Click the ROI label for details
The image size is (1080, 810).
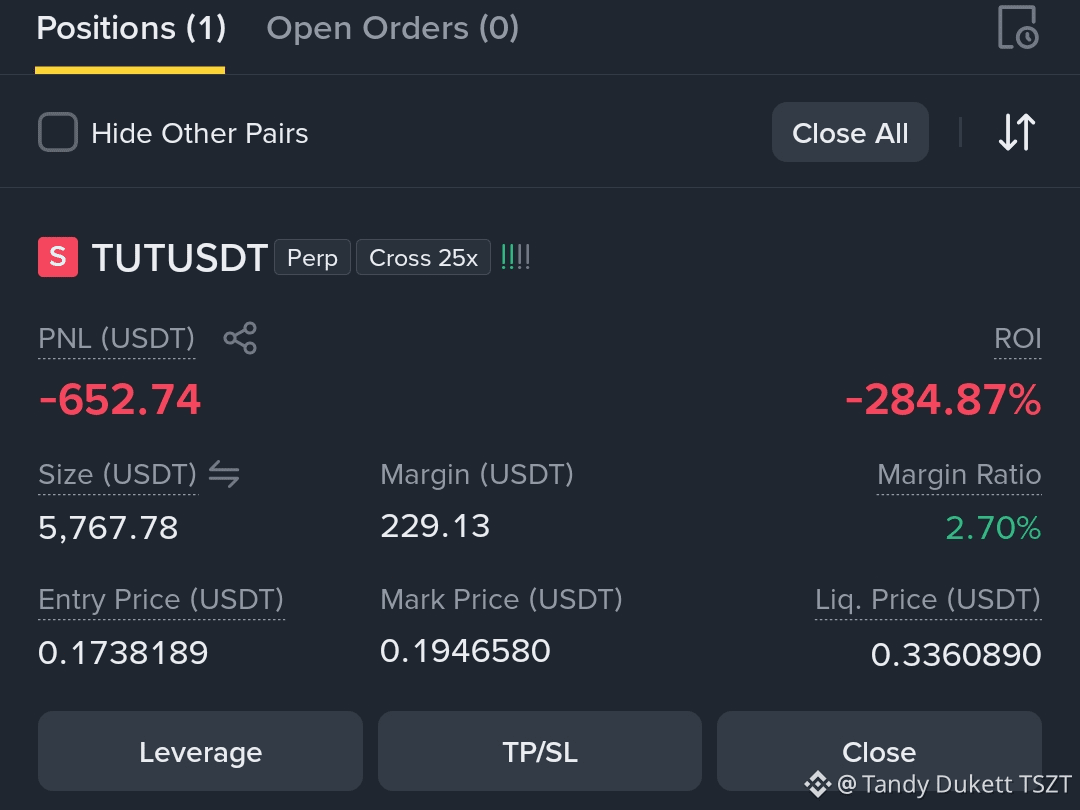(1017, 339)
